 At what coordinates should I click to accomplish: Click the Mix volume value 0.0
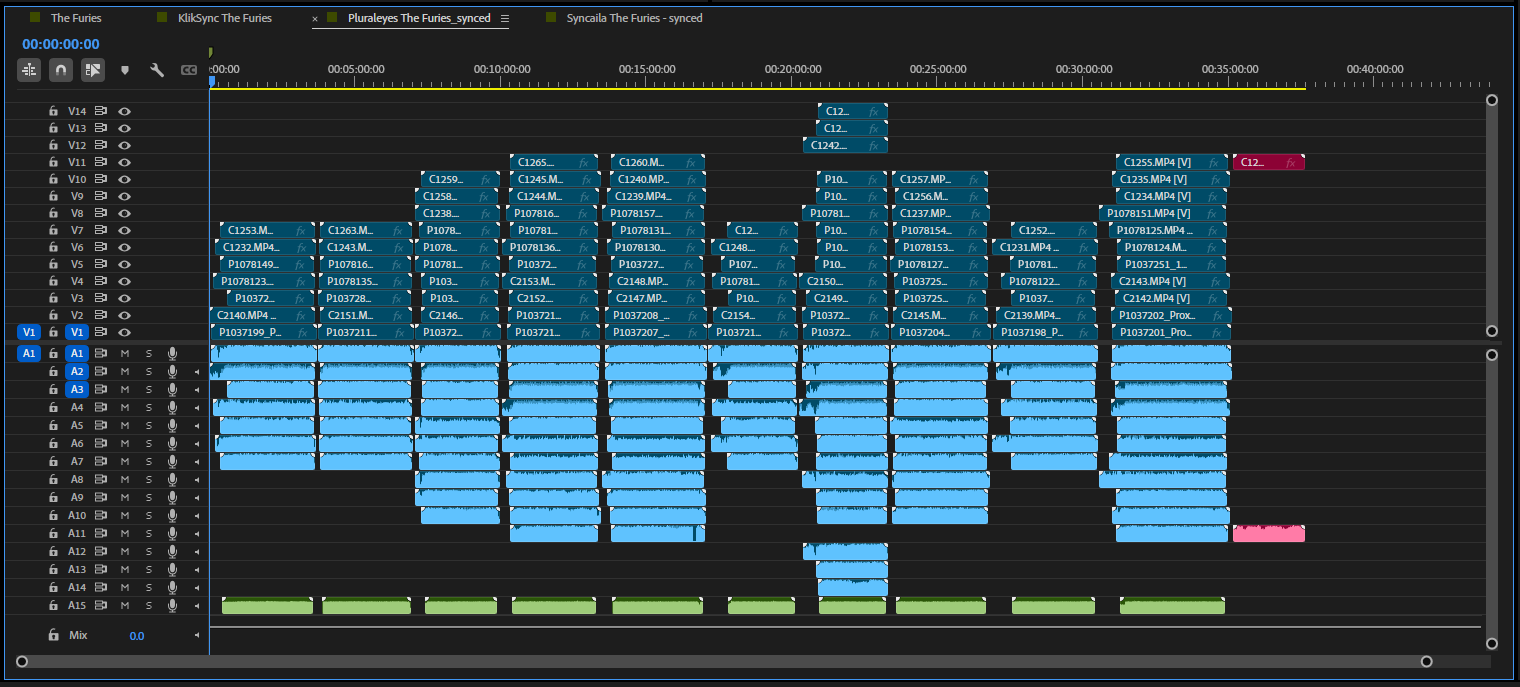click(x=137, y=636)
